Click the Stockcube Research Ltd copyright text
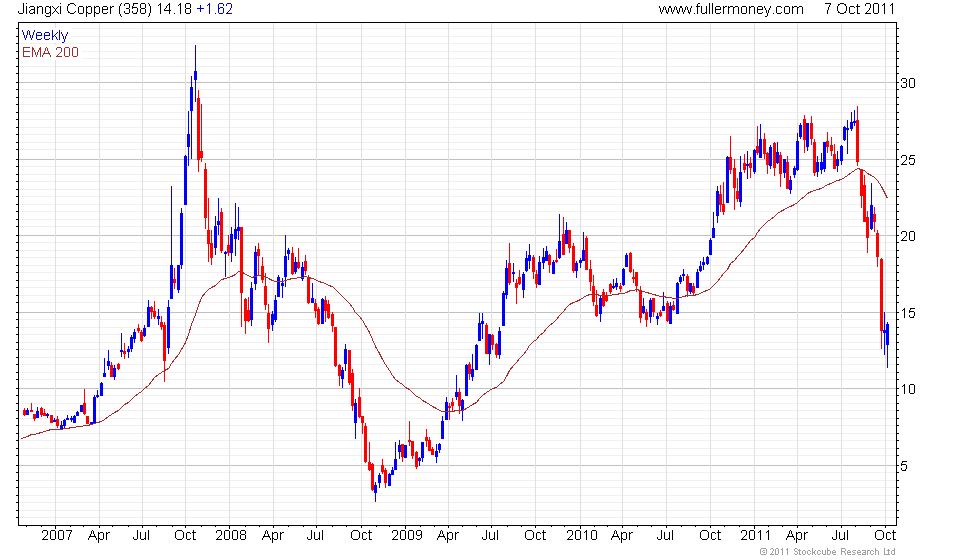The height and width of the screenshot is (560, 980). coord(827,552)
